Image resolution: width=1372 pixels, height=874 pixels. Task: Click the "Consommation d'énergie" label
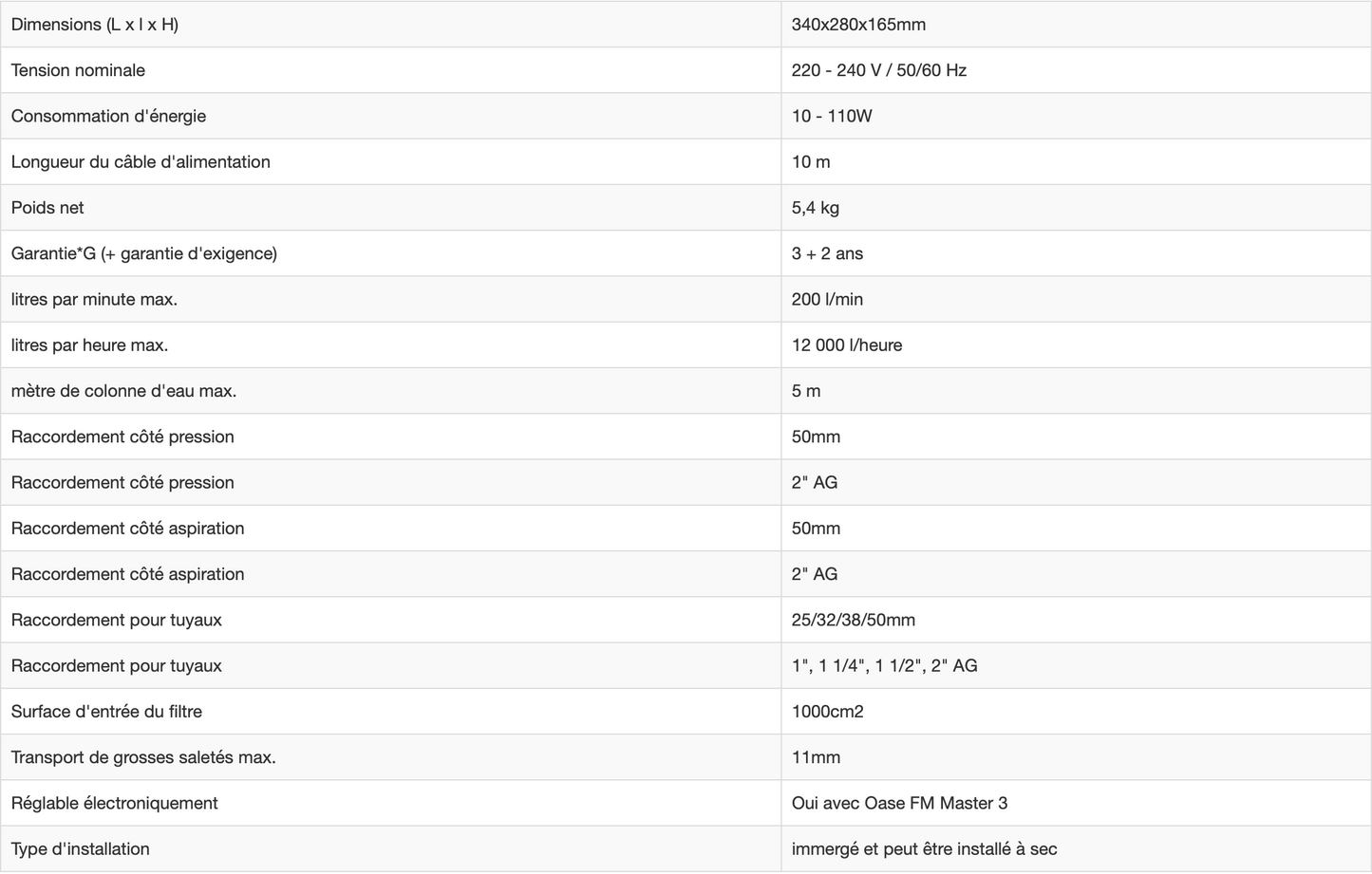pos(108,116)
